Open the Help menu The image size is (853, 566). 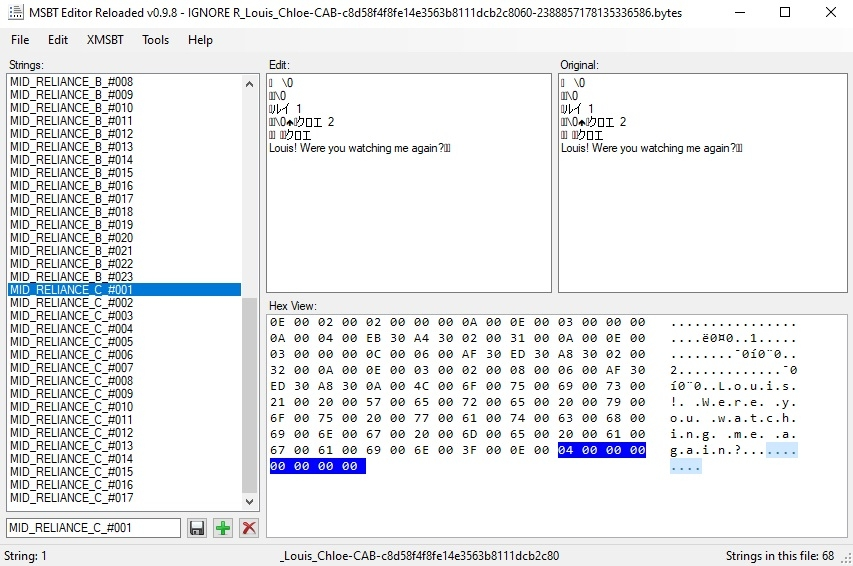[x=200, y=40]
